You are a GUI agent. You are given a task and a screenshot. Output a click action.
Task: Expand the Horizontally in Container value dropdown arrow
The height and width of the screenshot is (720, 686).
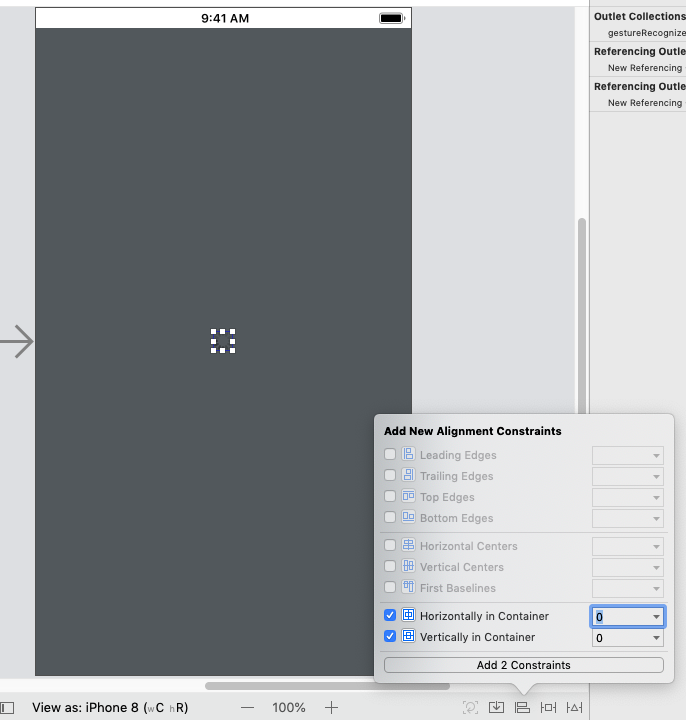point(656,617)
